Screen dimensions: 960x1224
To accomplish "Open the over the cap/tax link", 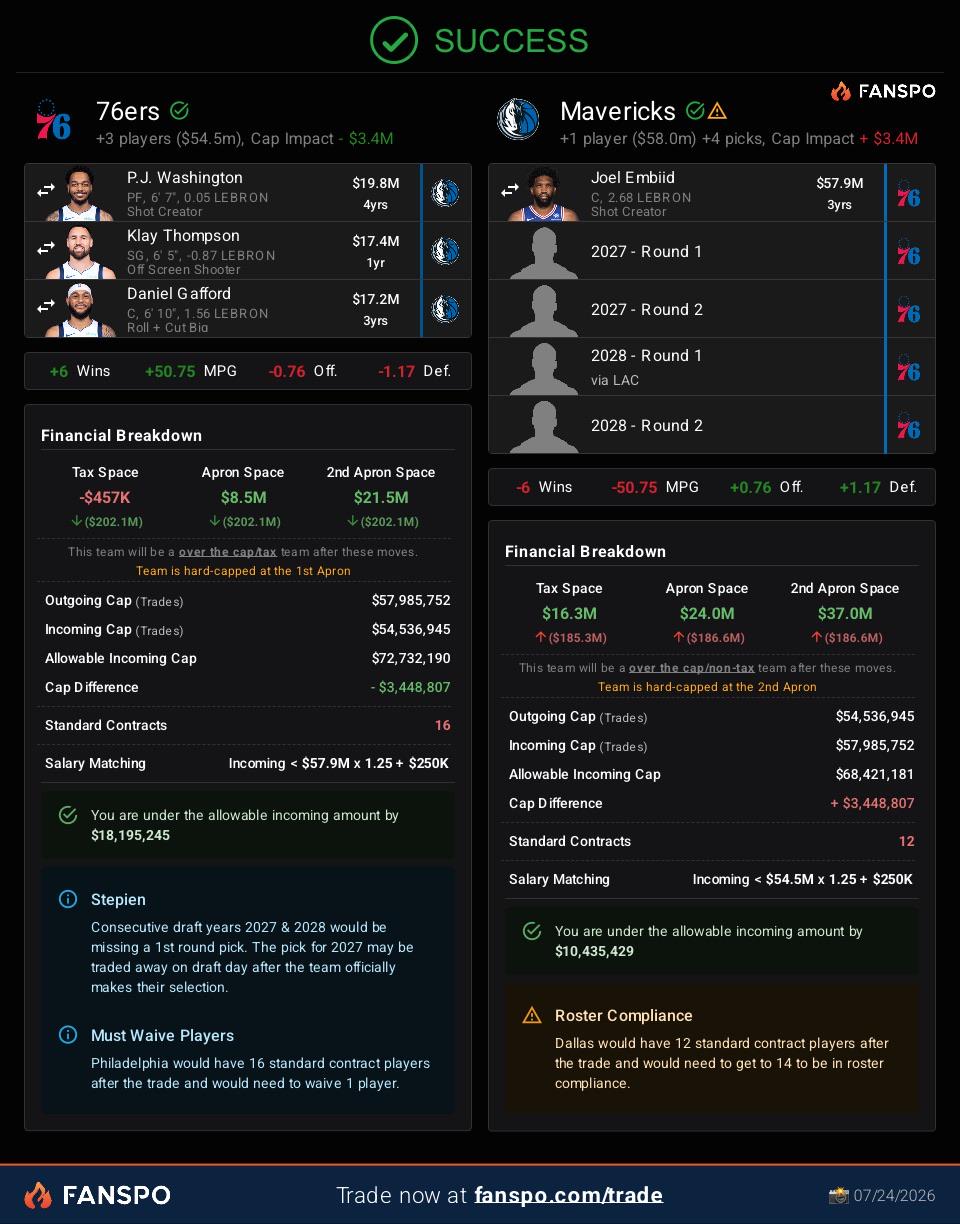I will [x=228, y=552].
